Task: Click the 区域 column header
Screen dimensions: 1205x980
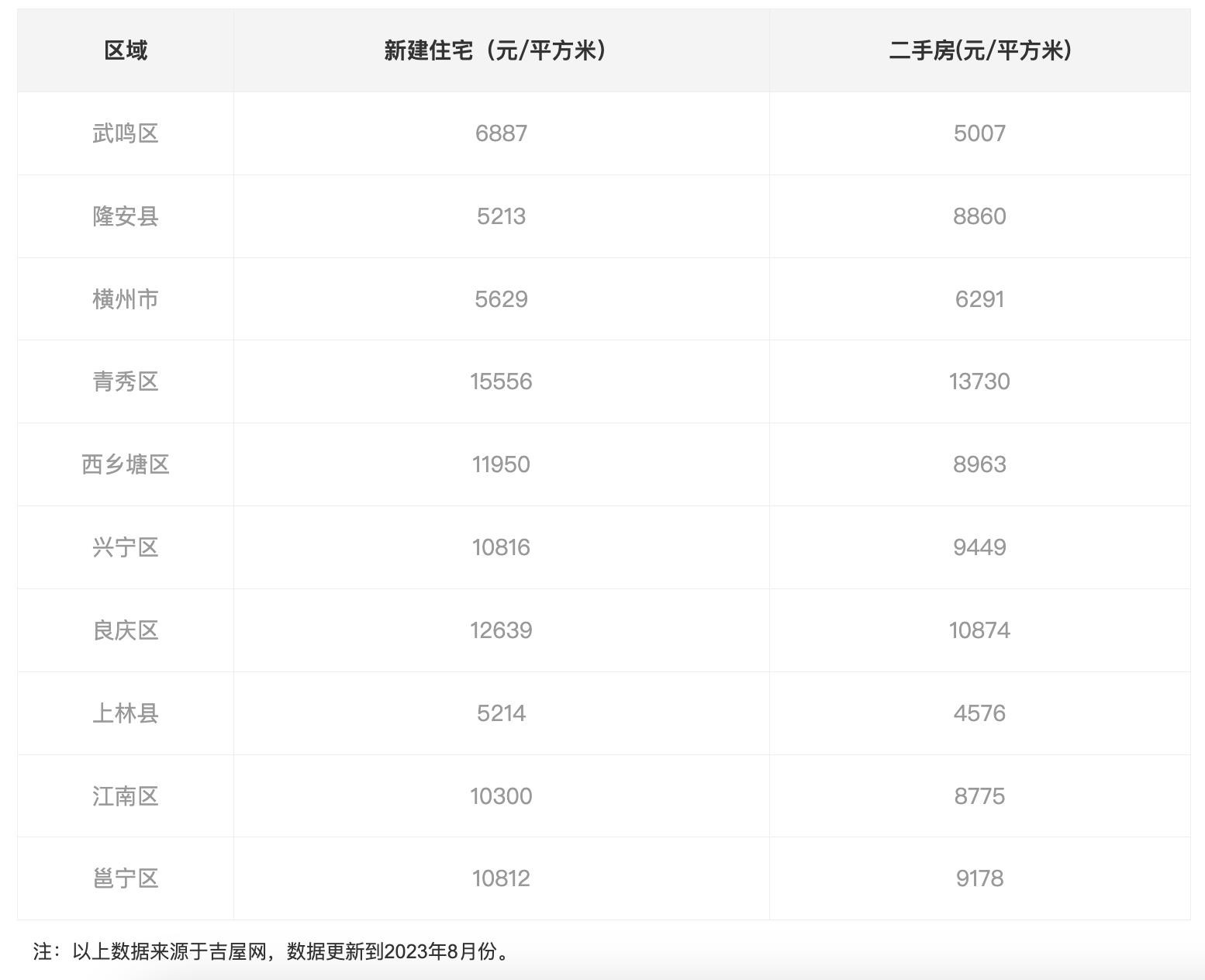Action: click(x=126, y=50)
